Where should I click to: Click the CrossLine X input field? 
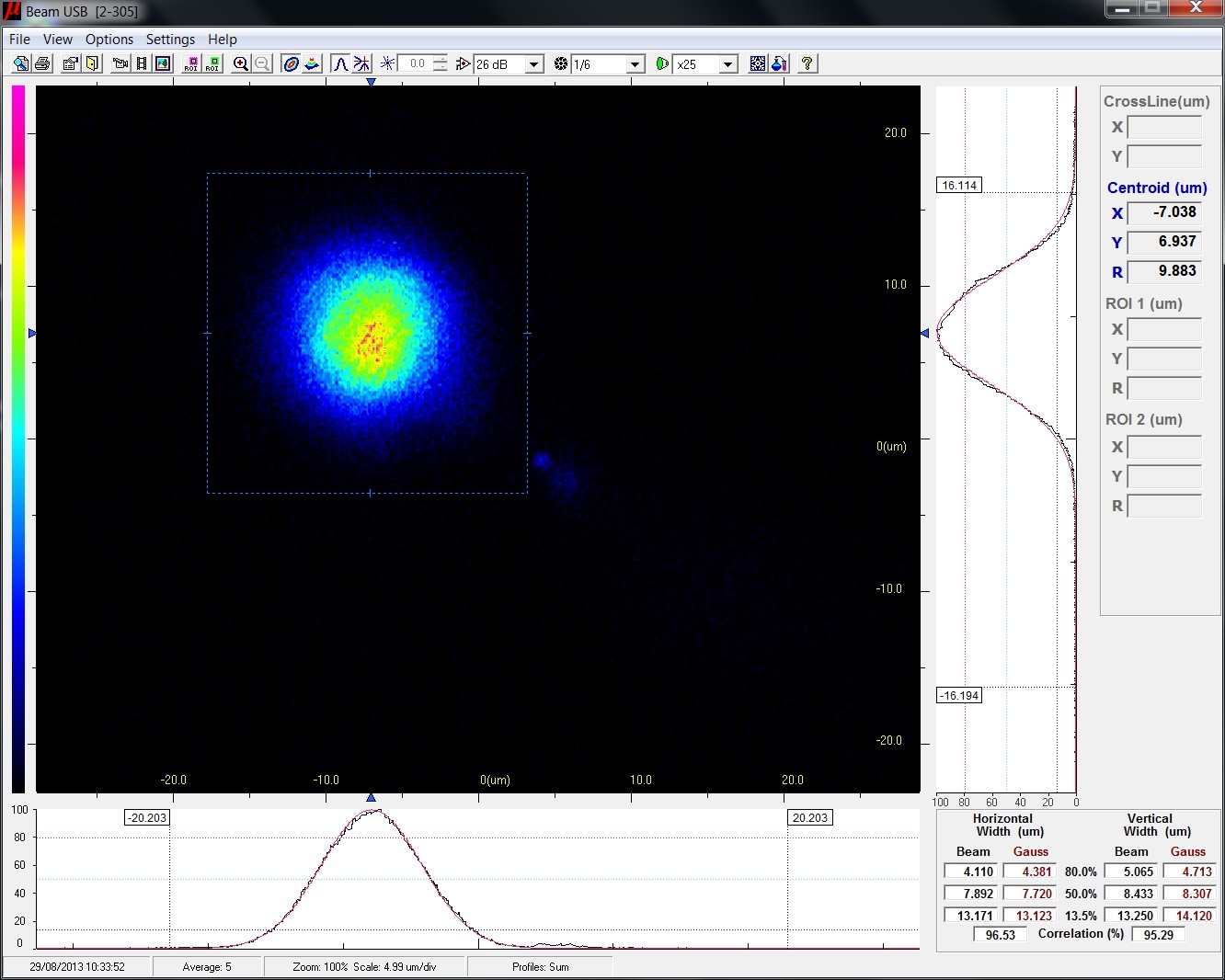(1164, 127)
